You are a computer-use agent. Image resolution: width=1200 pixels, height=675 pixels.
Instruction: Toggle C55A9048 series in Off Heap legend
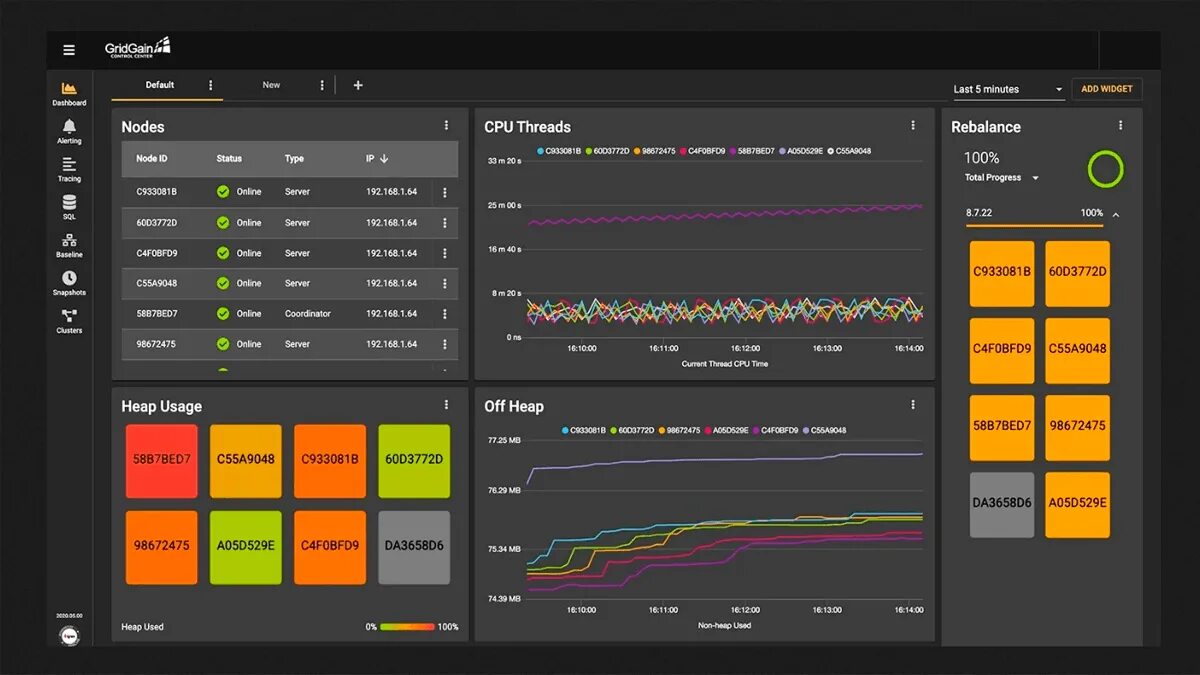pos(824,431)
